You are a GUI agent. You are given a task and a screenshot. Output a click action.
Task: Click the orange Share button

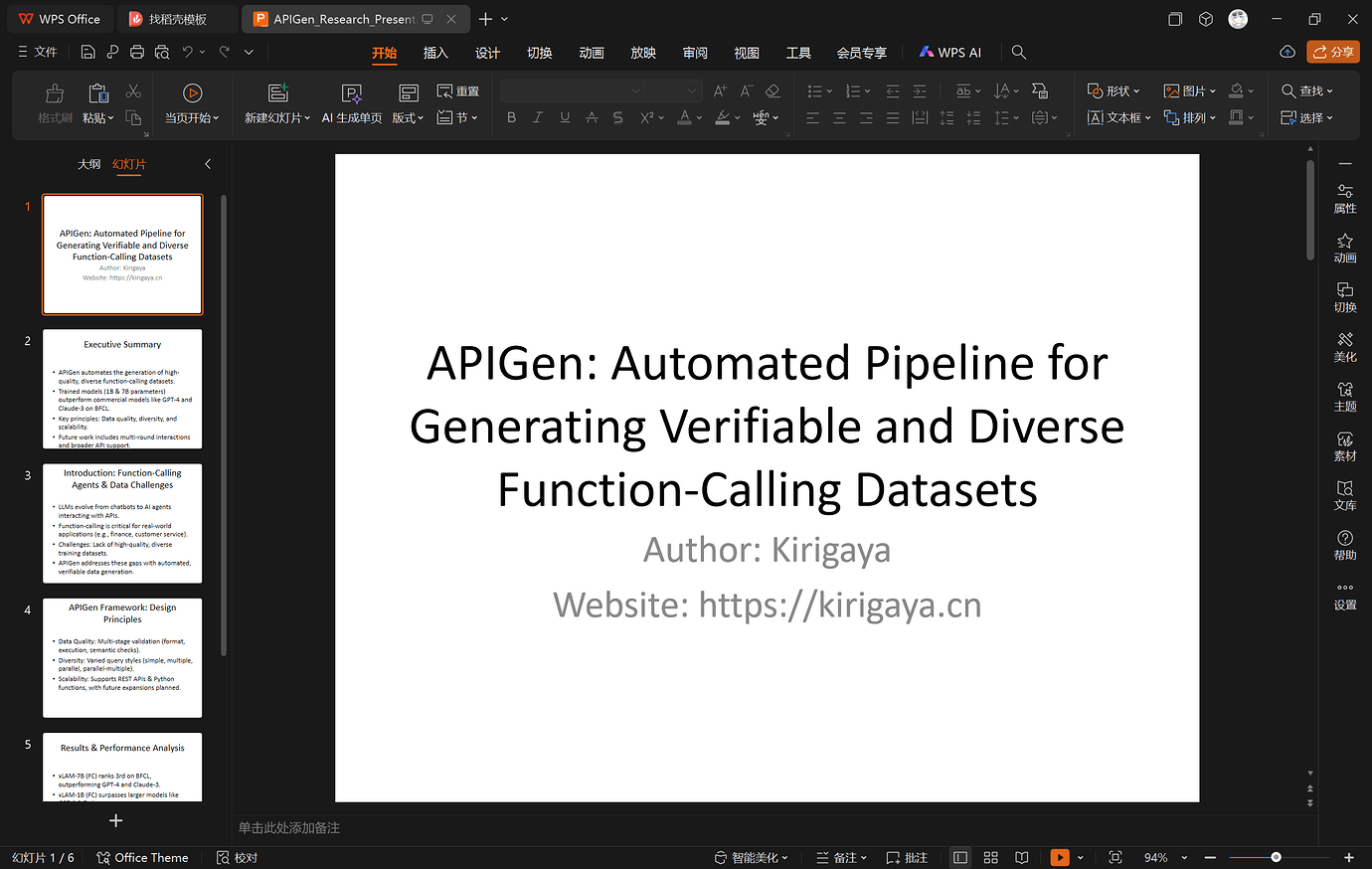click(x=1333, y=52)
